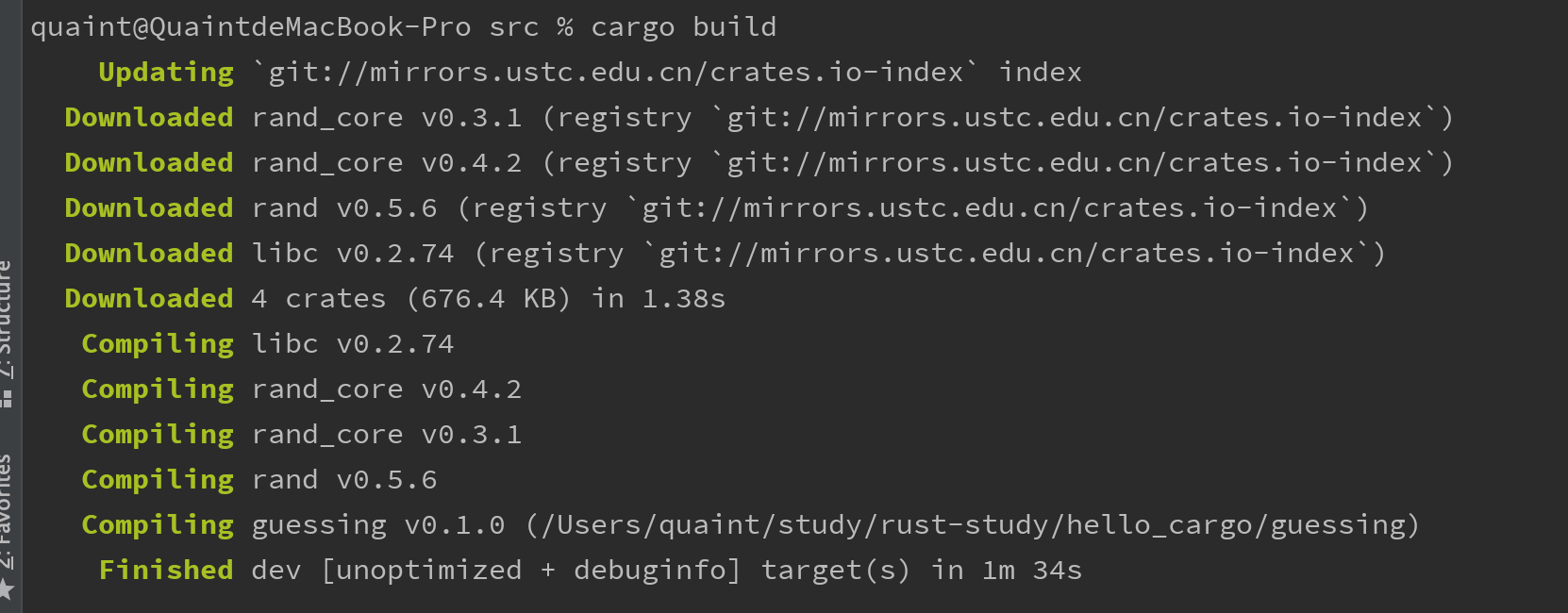Click the 'quaint@QuaintdeMacBook-Pro' shell prompt

250,27
